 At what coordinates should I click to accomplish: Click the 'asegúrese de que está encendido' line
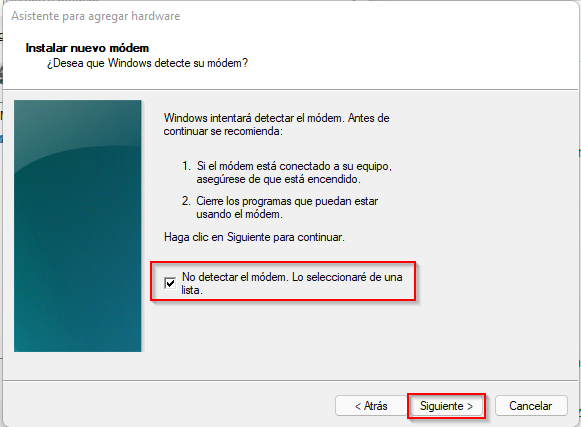[278, 179]
